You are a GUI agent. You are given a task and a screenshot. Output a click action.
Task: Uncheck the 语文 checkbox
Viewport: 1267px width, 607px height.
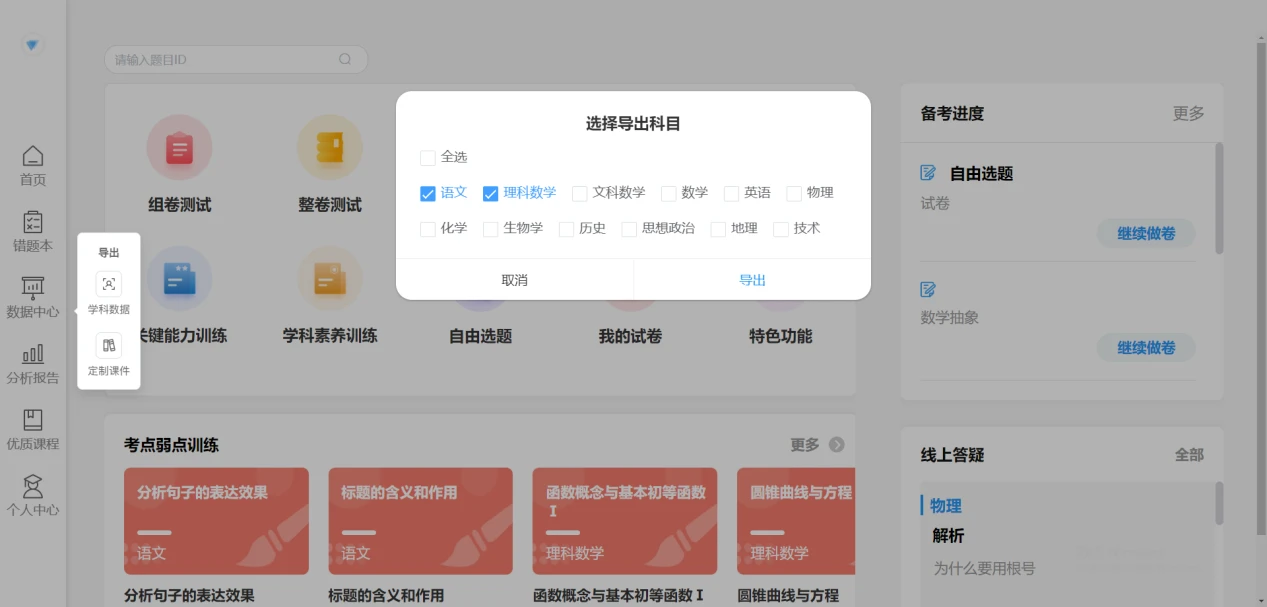428,193
